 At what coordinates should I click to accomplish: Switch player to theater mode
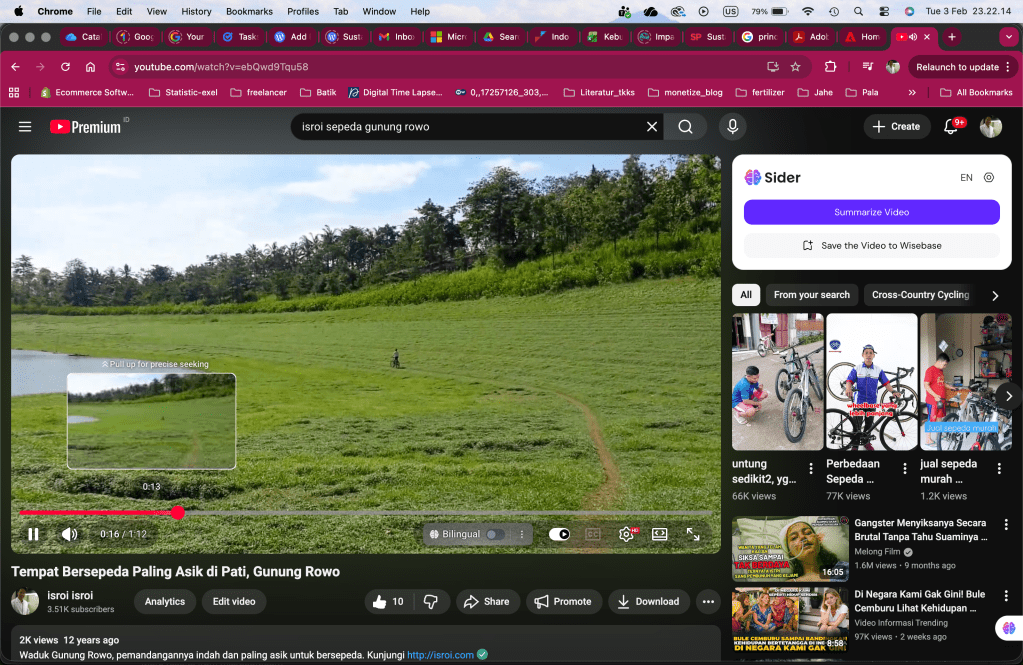[660, 534]
